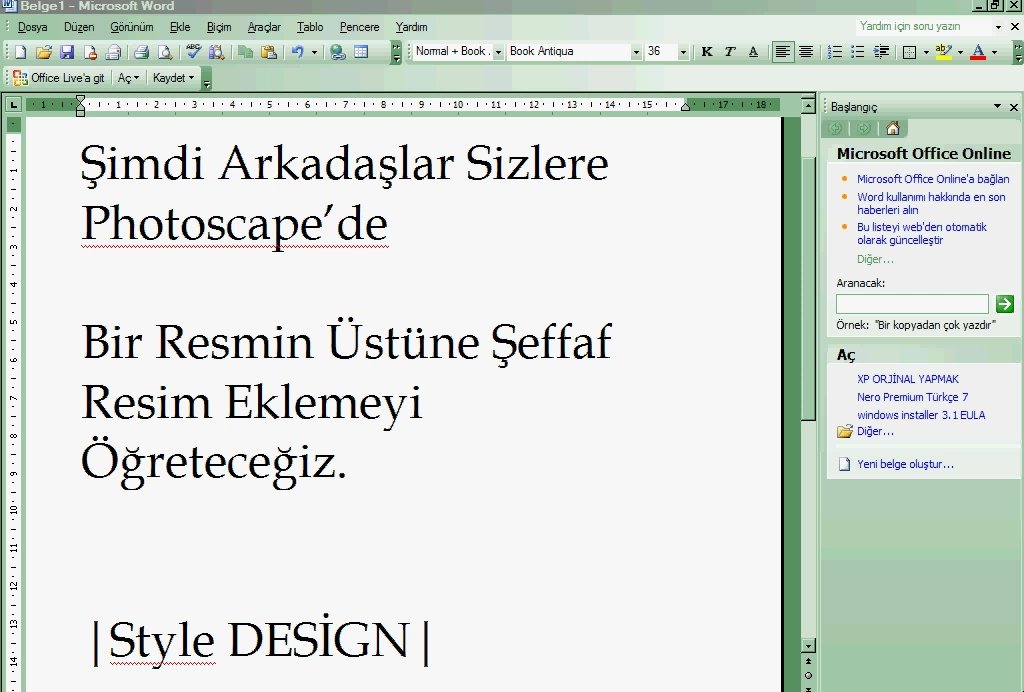
Task: Open the Düzen menu
Action: [79, 27]
